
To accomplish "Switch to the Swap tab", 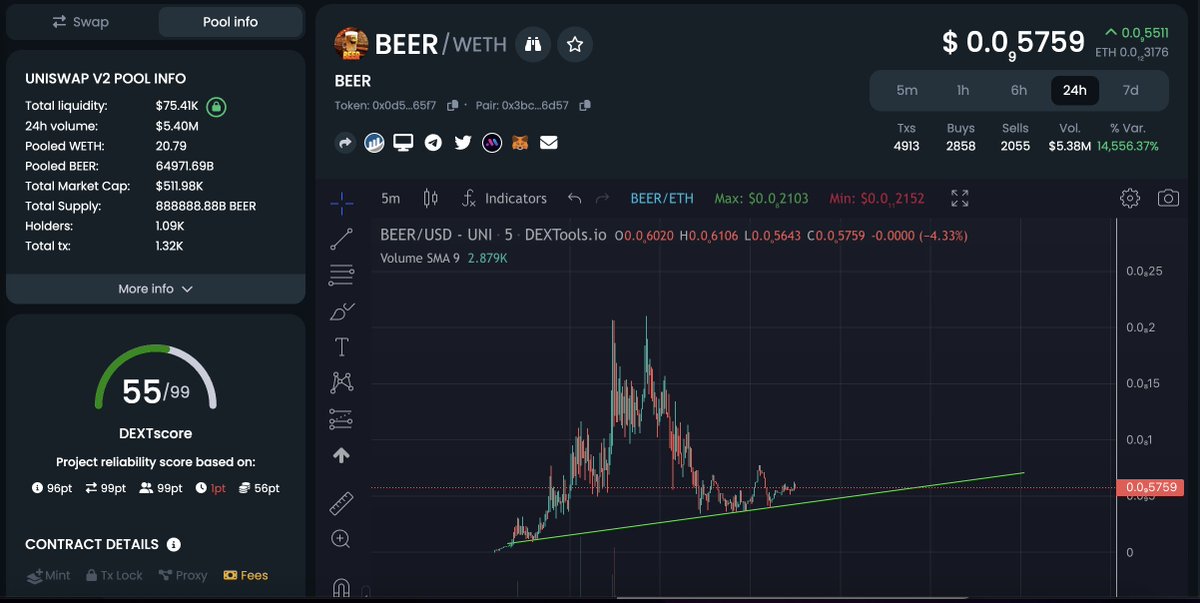I will 82,21.
